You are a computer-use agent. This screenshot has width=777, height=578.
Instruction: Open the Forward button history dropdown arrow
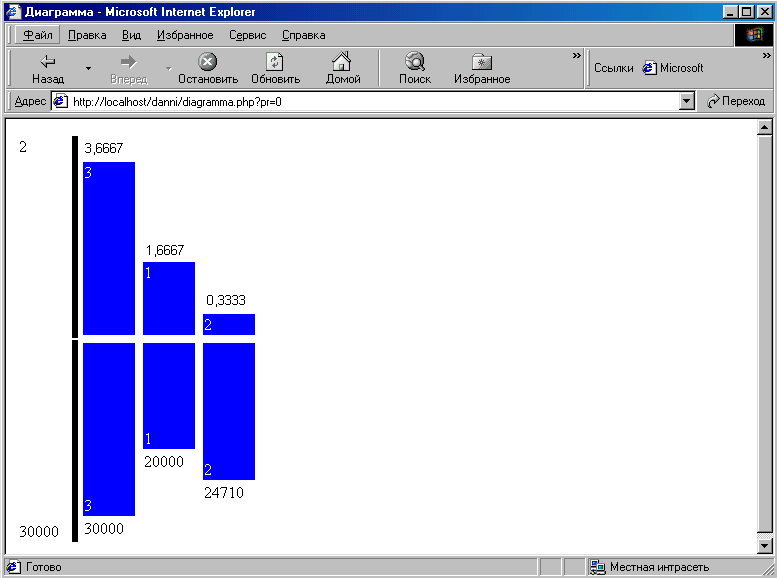[x=169, y=68]
